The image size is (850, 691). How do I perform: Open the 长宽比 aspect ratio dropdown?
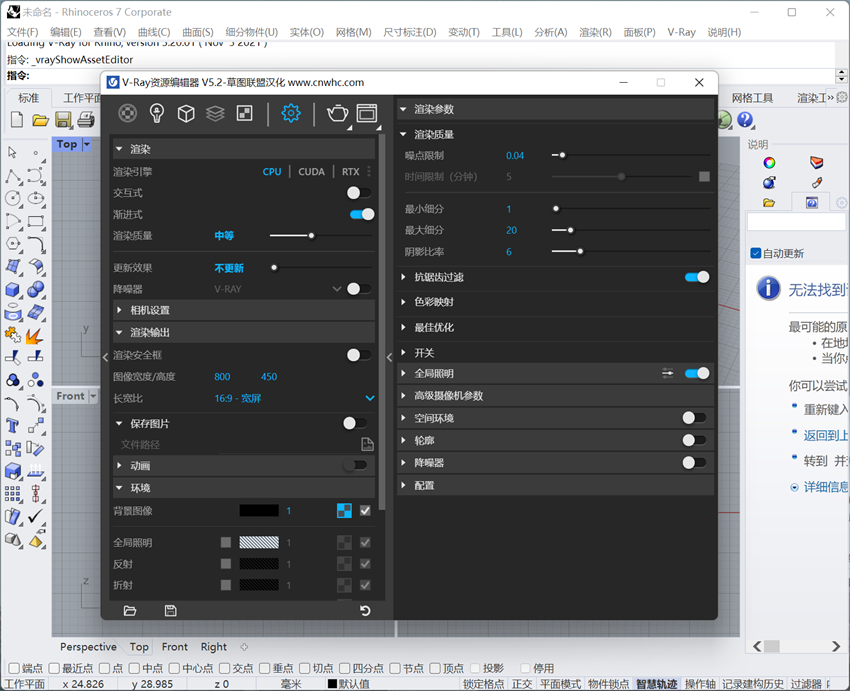(x=369, y=398)
